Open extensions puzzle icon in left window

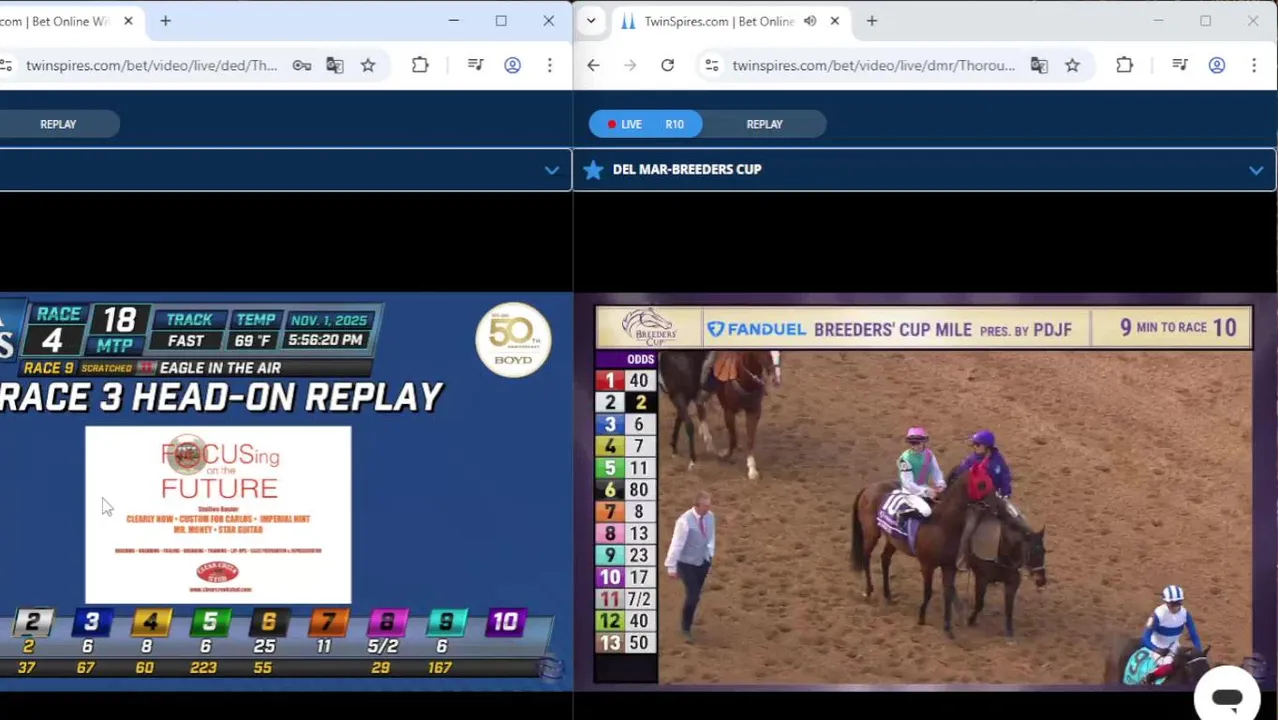pyautogui.click(x=420, y=65)
